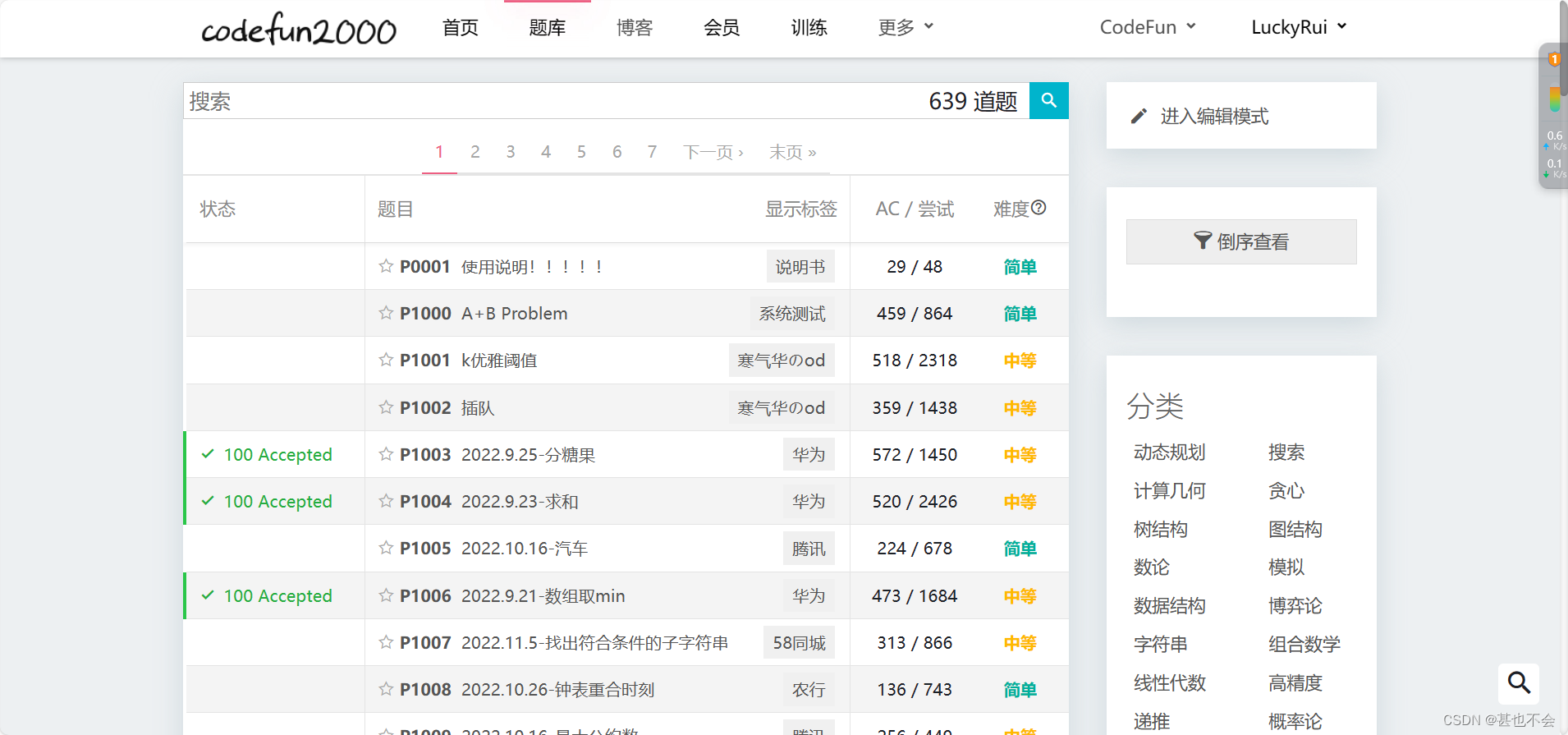Open the 题库 nav item
The image size is (1568, 735).
pos(547,28)
